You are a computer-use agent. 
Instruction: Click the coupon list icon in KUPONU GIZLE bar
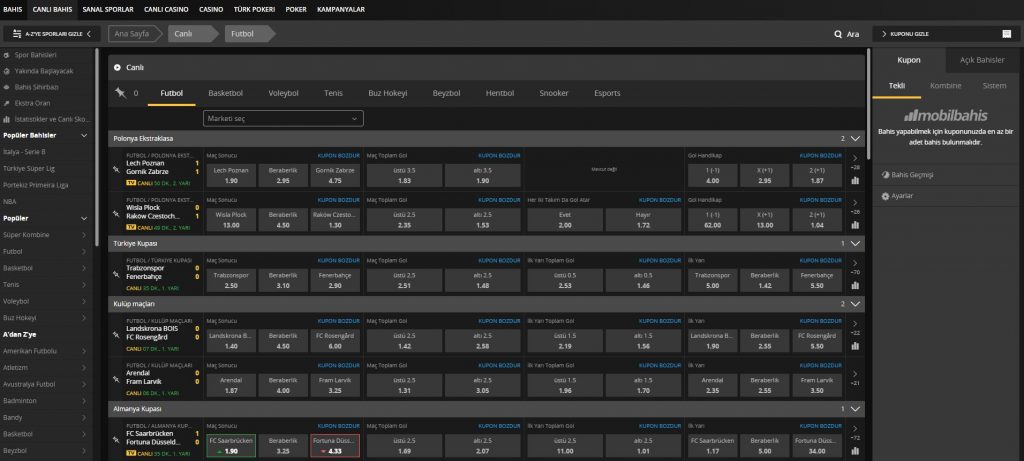point(1006,34)
